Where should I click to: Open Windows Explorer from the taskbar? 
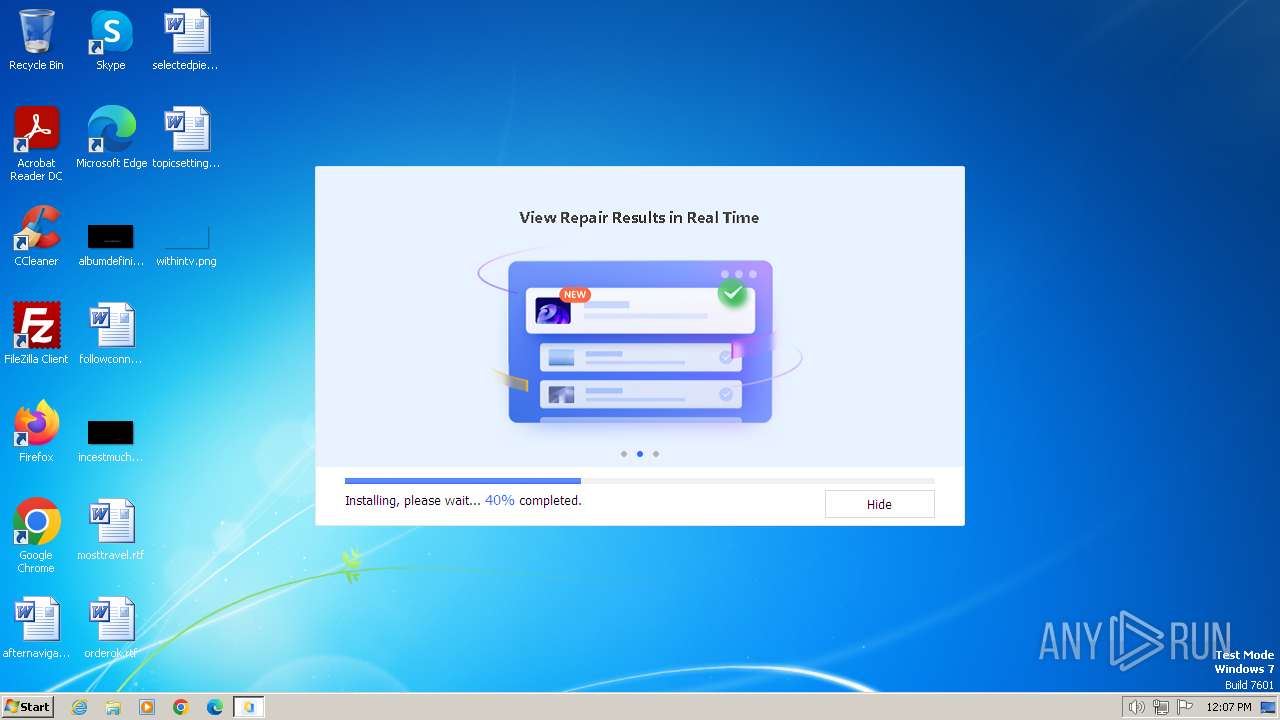(x=113, y=707)
